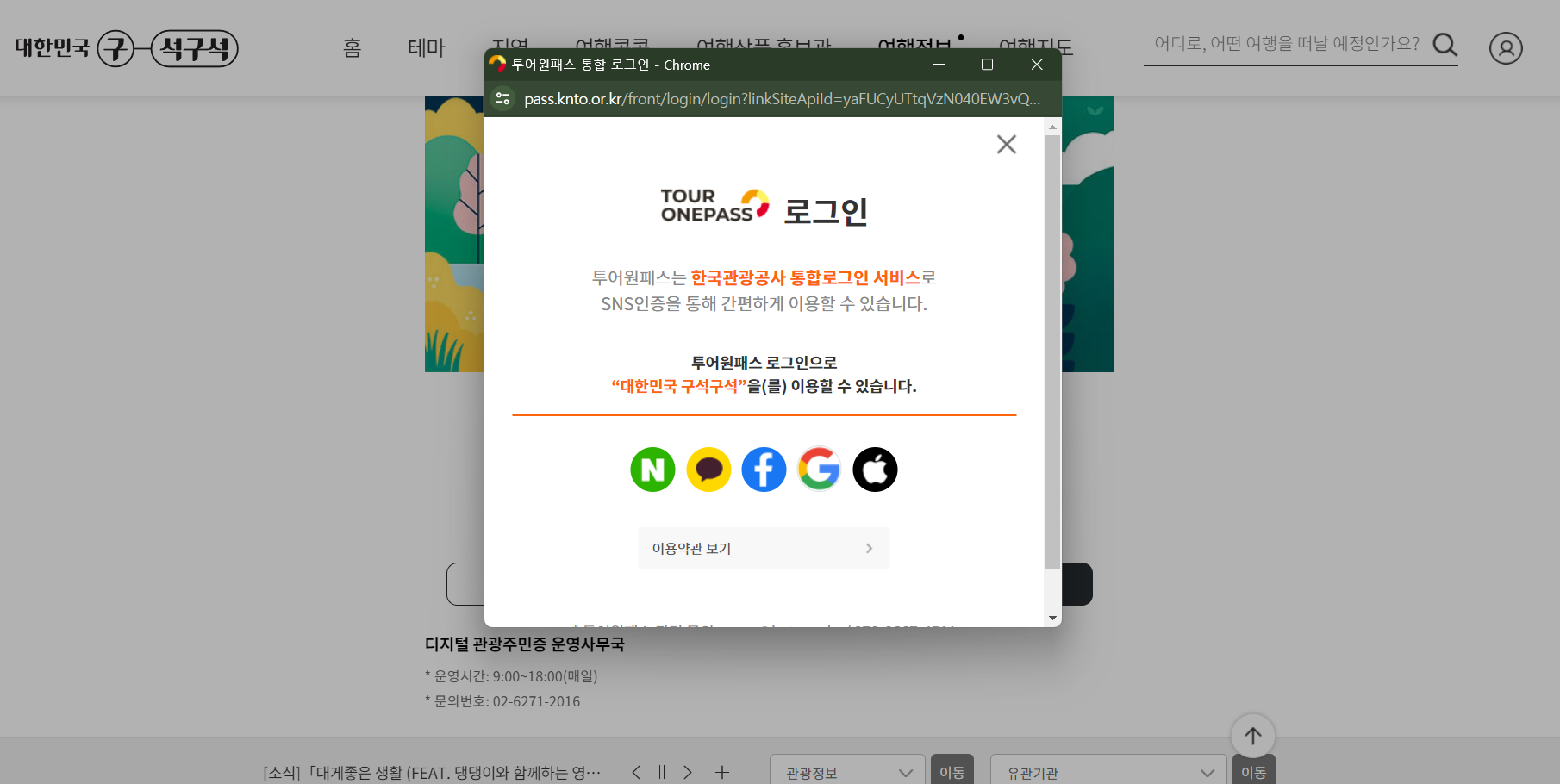Click the Tour Onepass logo

click(x=714, y=206)
